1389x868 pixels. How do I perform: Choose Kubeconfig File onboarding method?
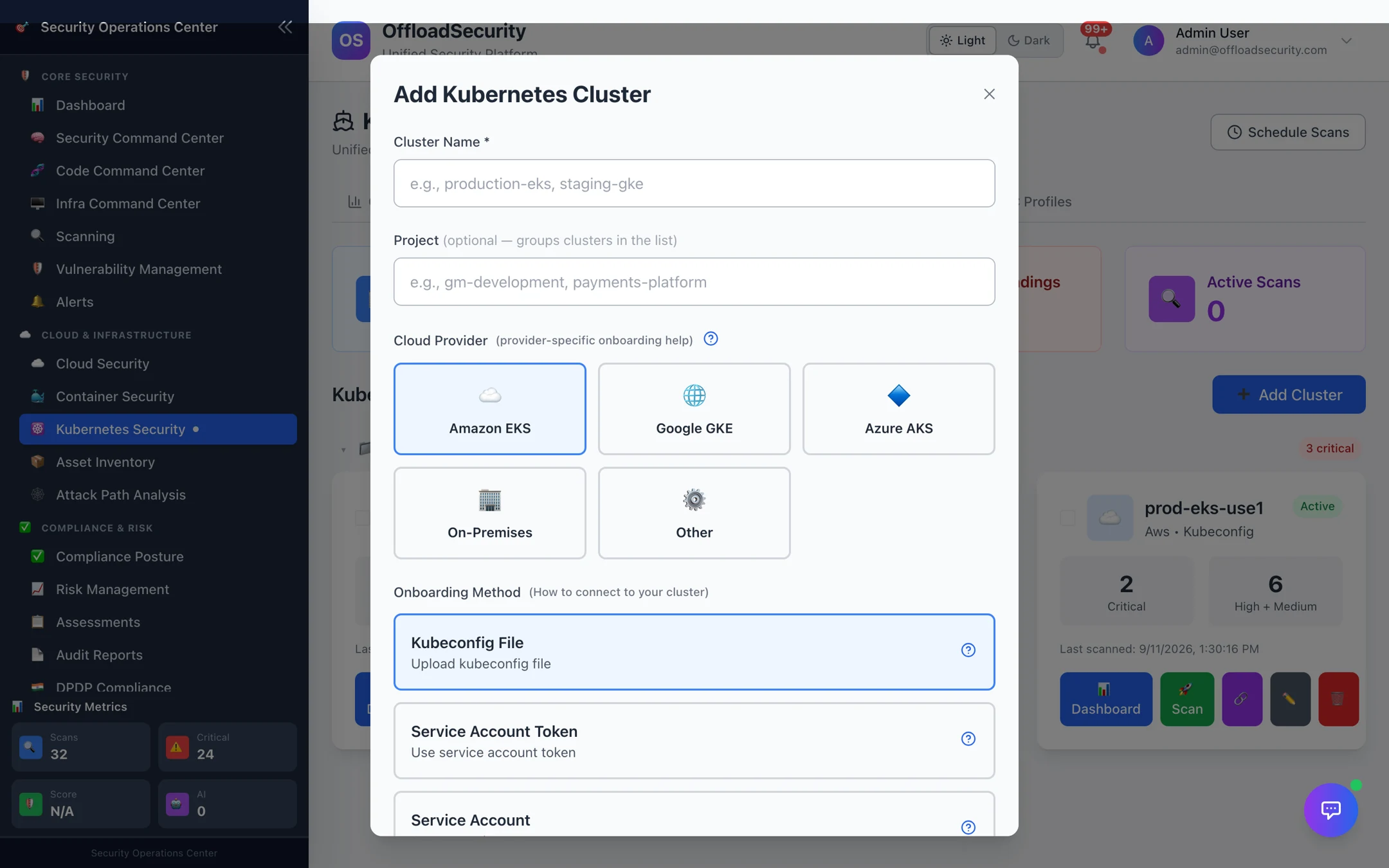coord(694,652)
